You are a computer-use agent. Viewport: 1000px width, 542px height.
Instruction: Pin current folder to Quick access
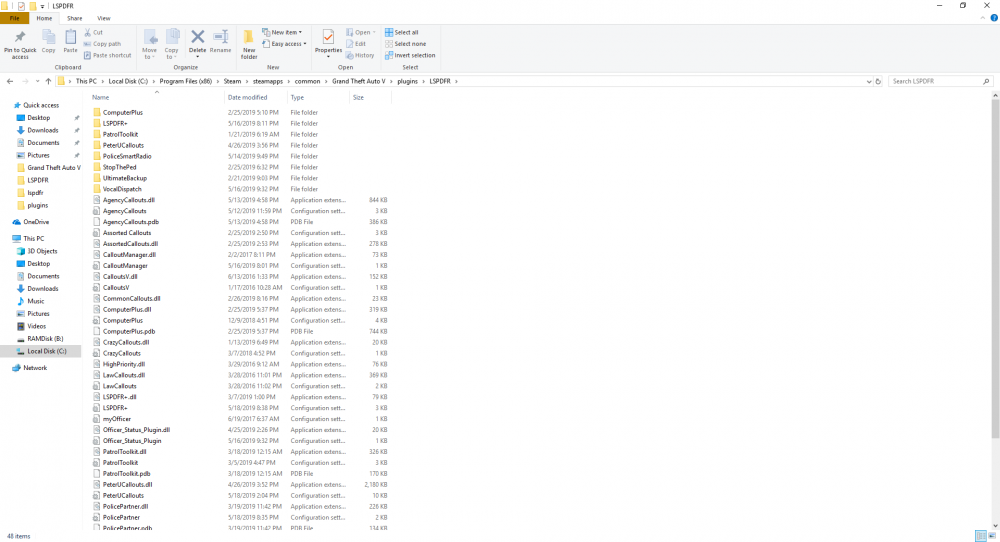20,43
